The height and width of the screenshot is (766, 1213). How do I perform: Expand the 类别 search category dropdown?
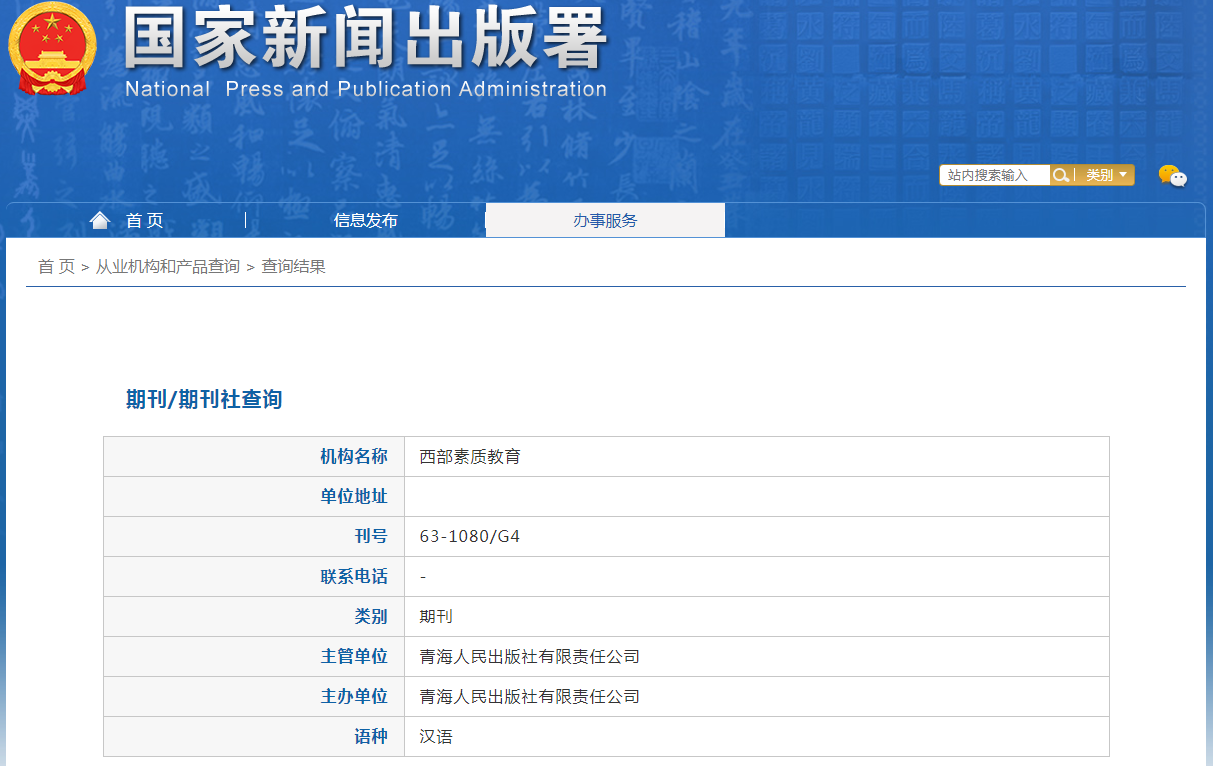(x=1106, y=175)
